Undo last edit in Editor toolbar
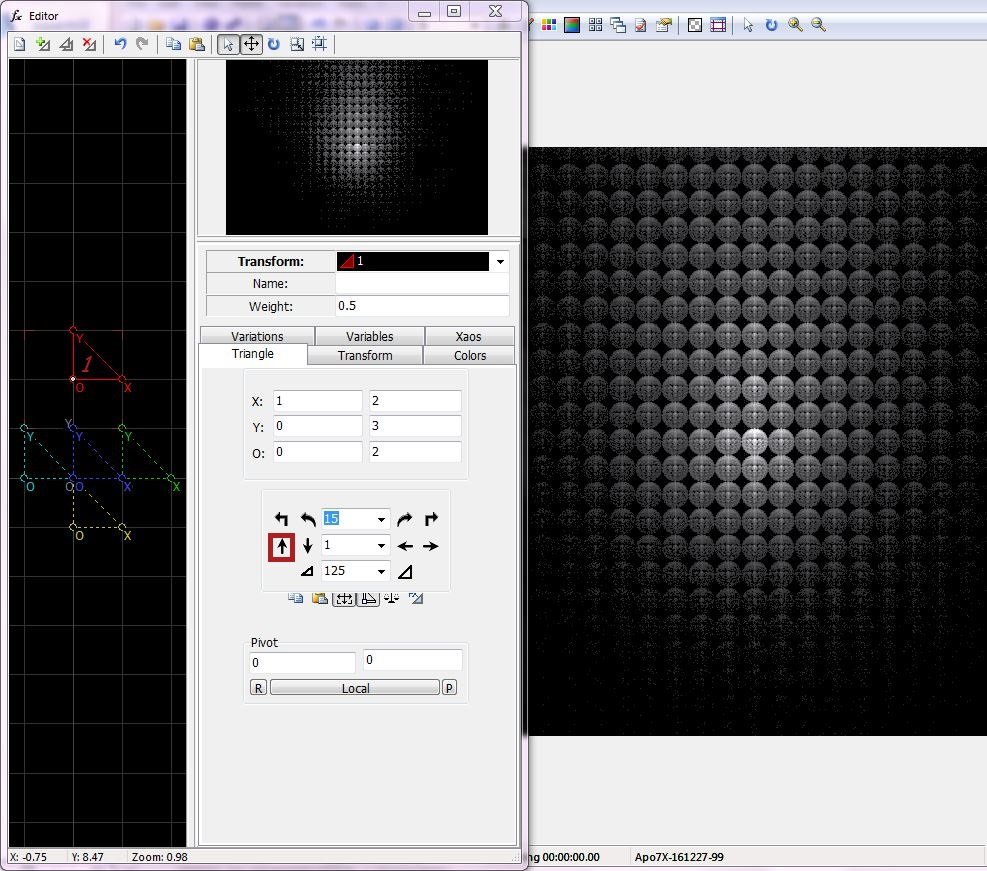This screenshot has height=871, width=987. 120,44
